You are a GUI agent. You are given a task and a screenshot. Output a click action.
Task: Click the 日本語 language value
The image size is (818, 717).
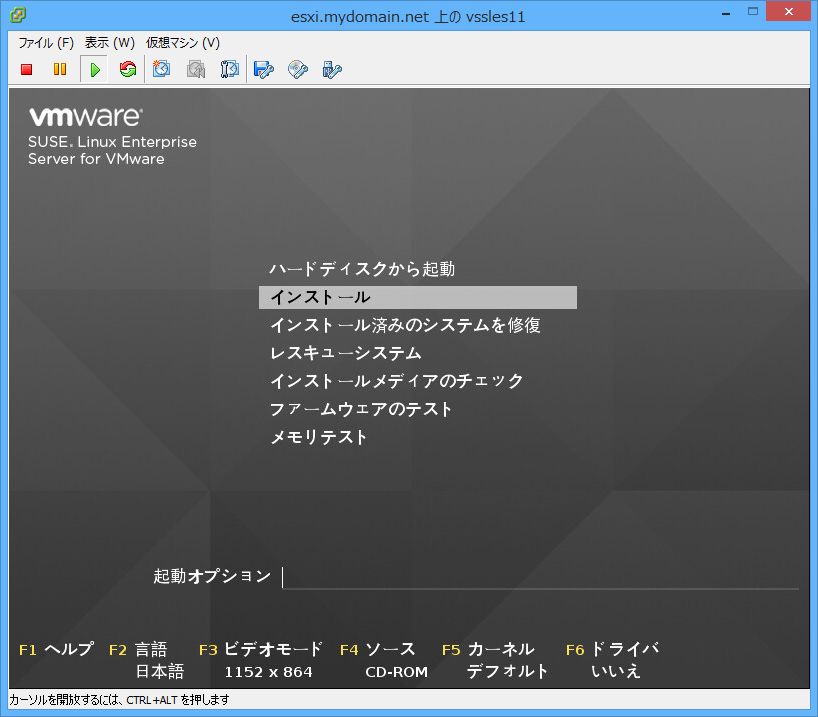160,672
